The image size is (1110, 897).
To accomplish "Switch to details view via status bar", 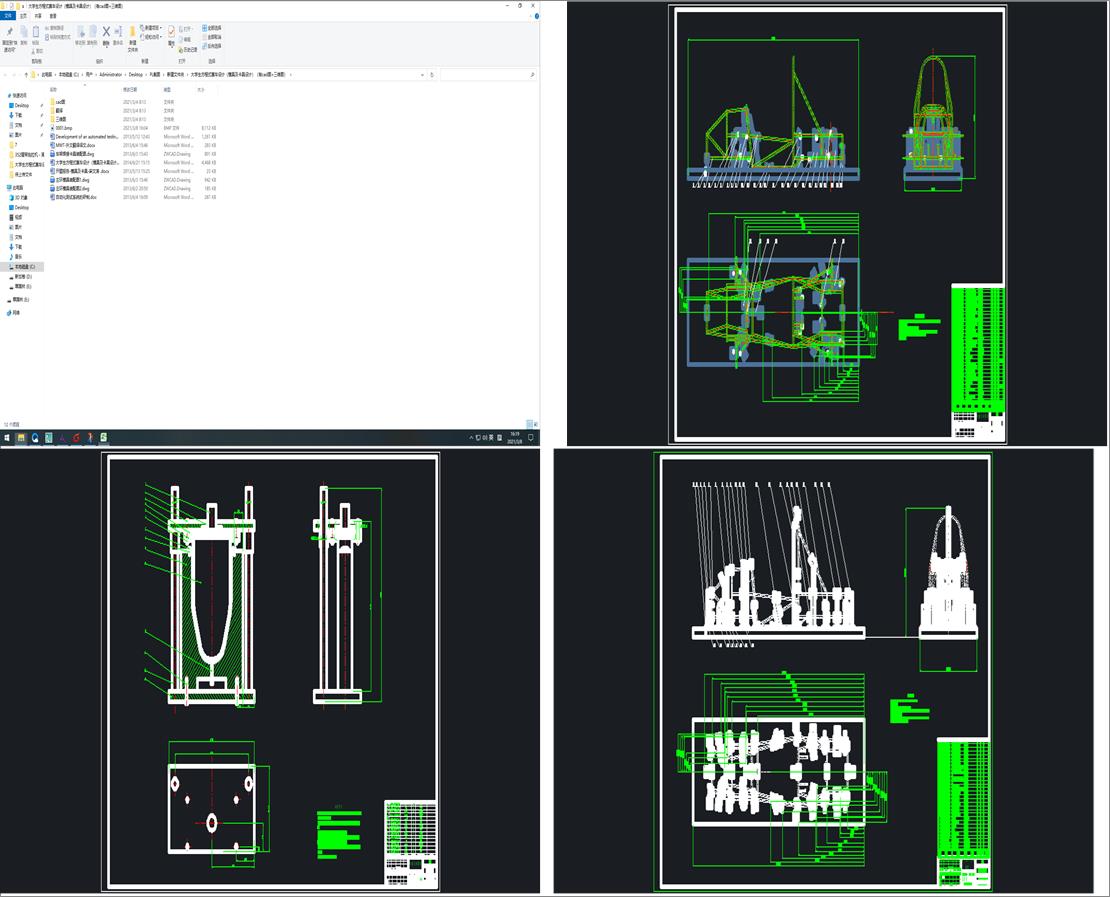I will 530,424.
